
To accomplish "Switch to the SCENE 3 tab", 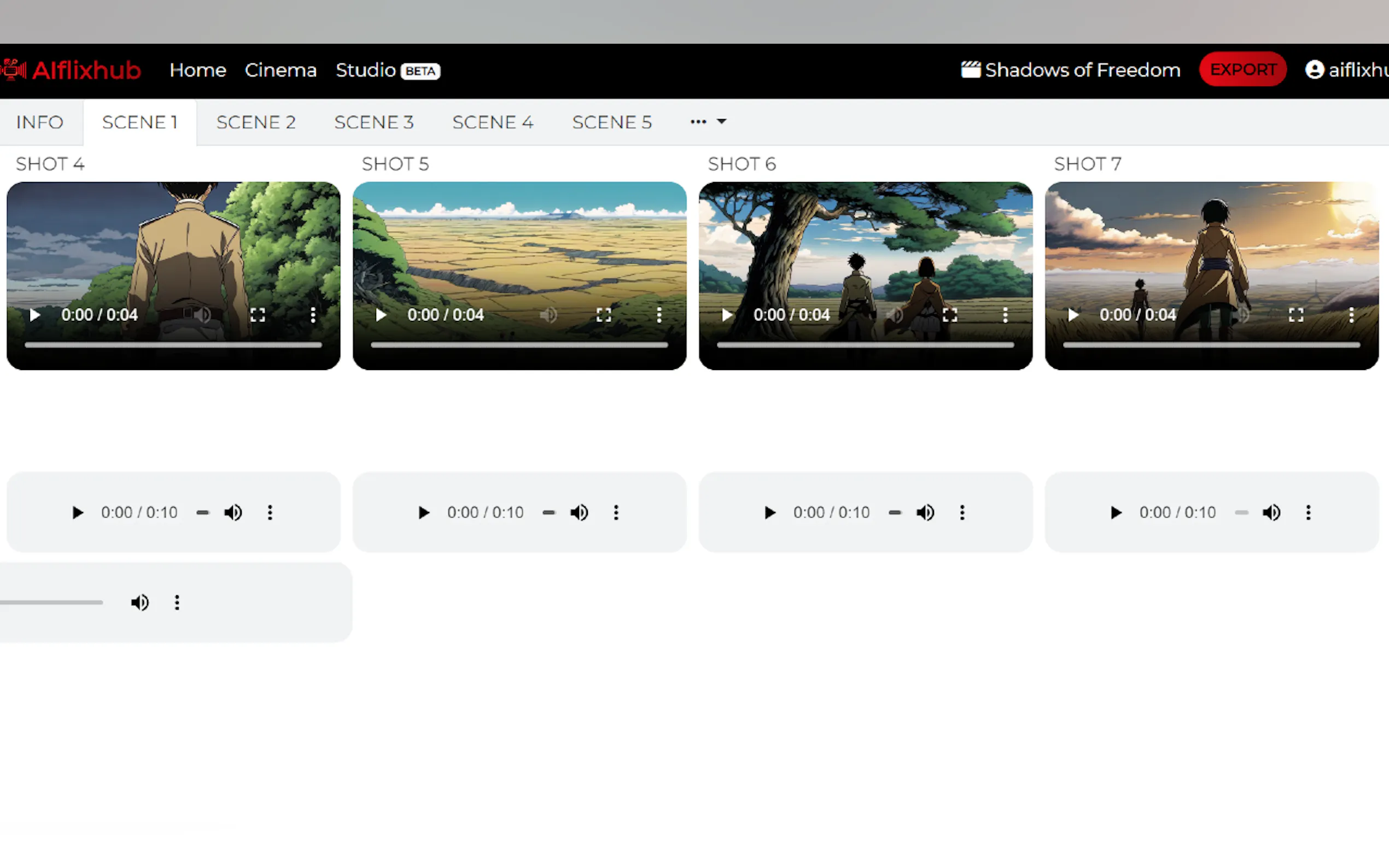I will point(374,122).
